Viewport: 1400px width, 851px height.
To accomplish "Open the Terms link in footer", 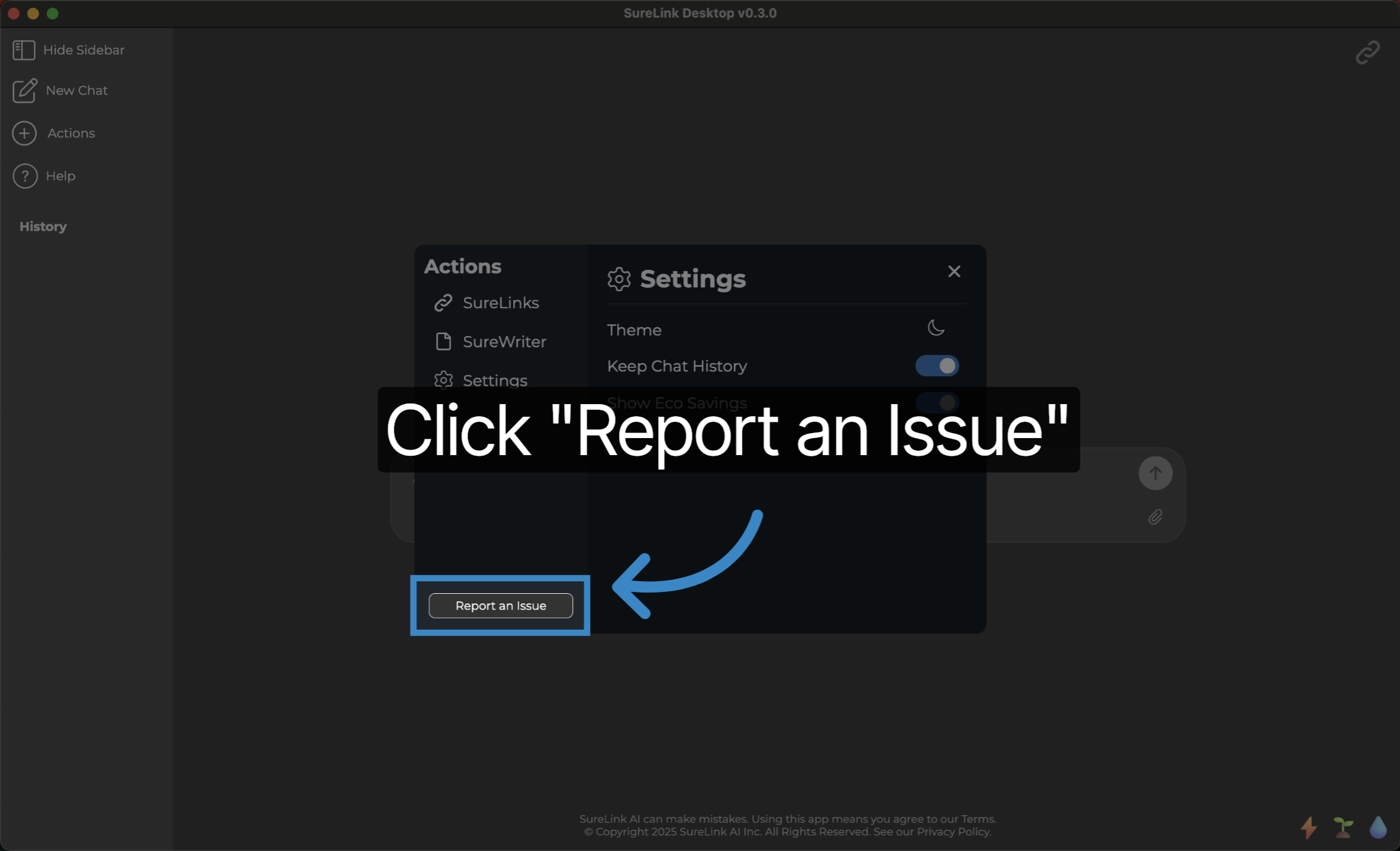I will click(x=977, y=819).
